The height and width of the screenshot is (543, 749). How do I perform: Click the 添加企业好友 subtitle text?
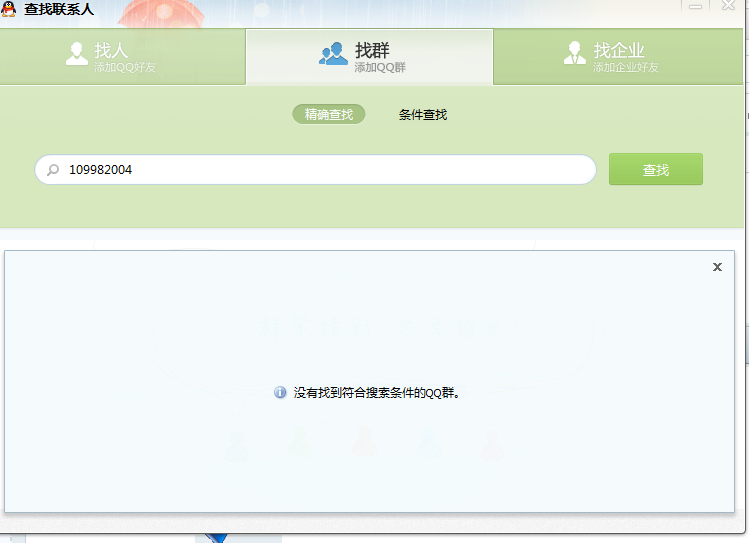point(625,68)
